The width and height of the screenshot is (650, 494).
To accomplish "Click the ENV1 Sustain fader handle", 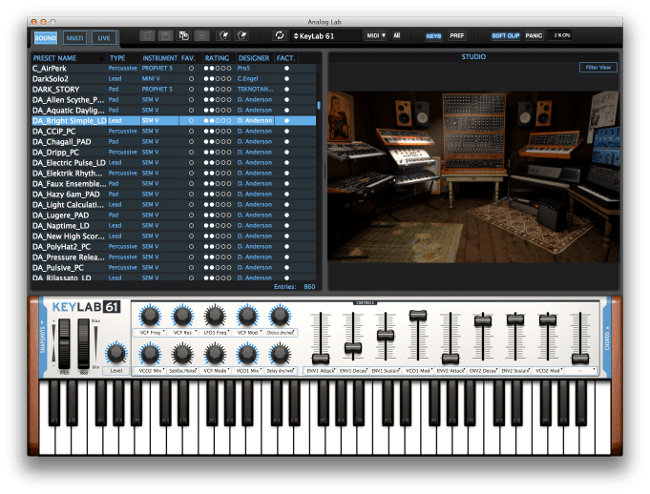I will coord(386,335).
